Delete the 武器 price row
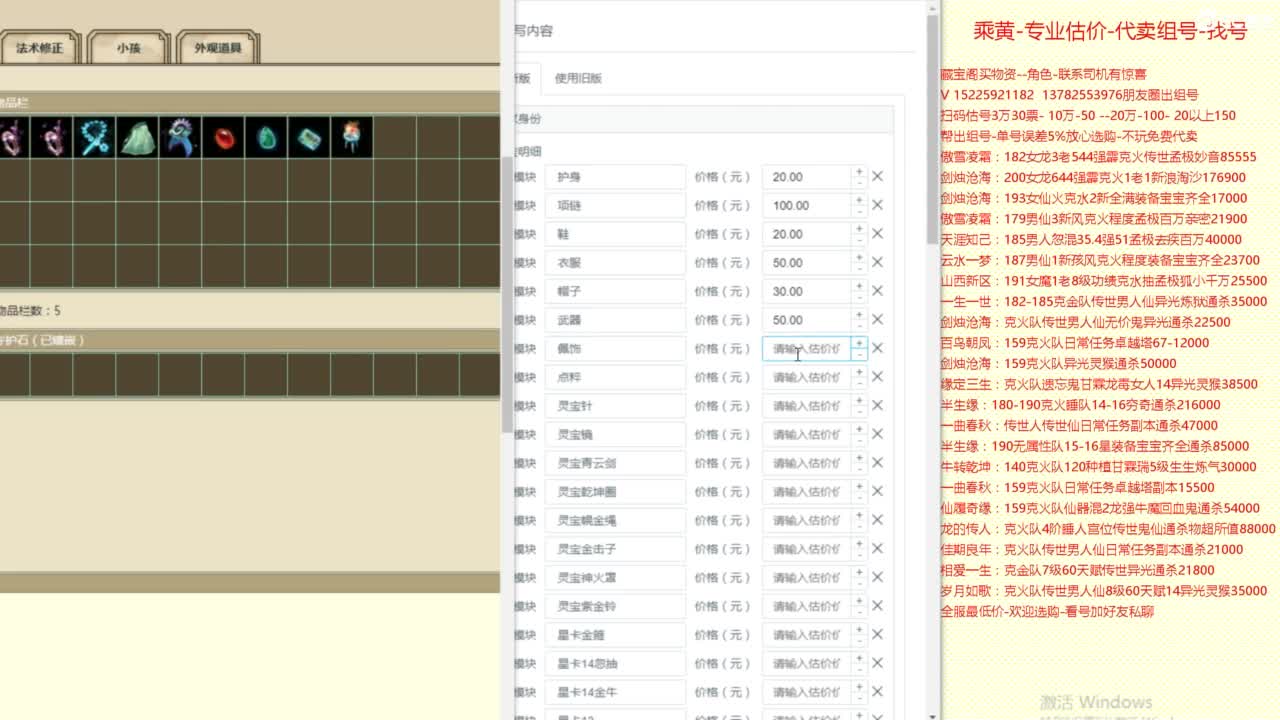Viewport: 1280px width, 720px height. pos(877,319)
